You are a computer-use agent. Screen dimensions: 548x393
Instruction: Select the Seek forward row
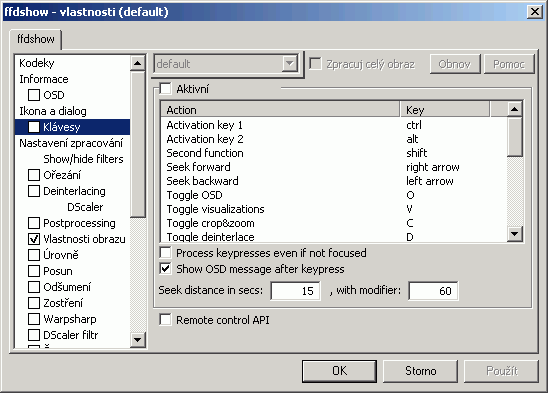334,167
